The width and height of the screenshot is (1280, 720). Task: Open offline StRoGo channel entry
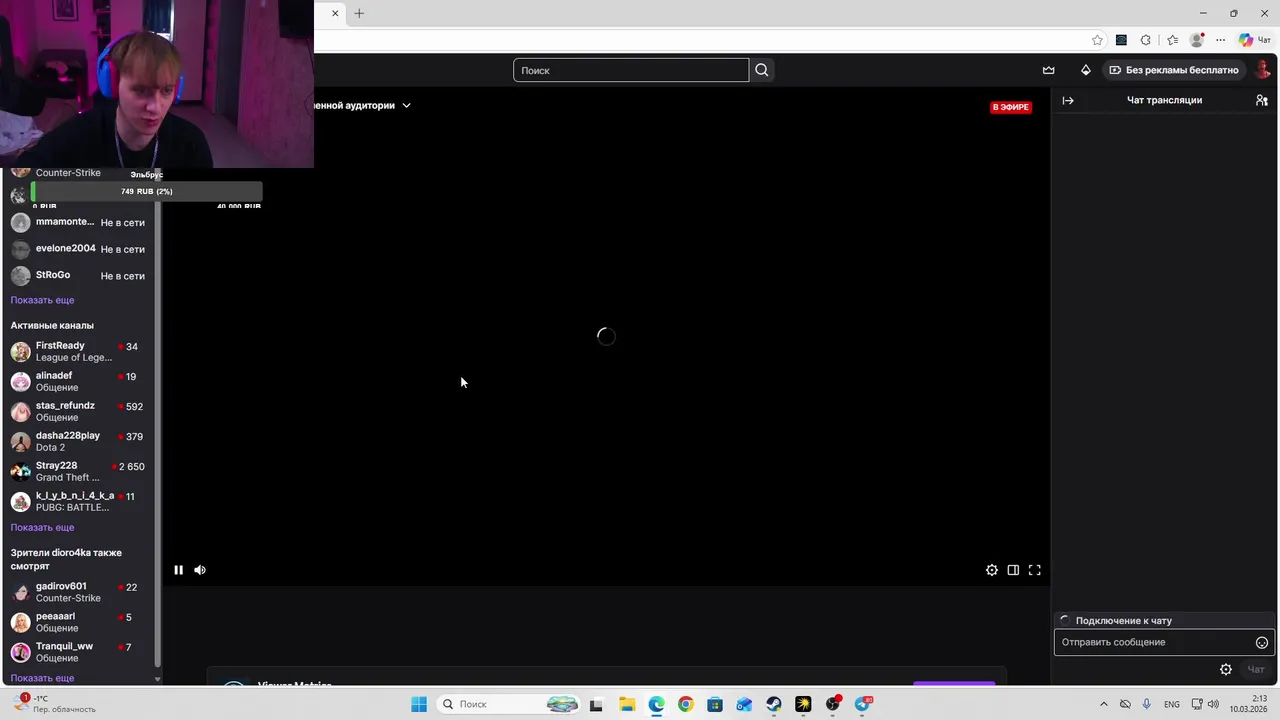pyautogui.click(x=78, y=276)
